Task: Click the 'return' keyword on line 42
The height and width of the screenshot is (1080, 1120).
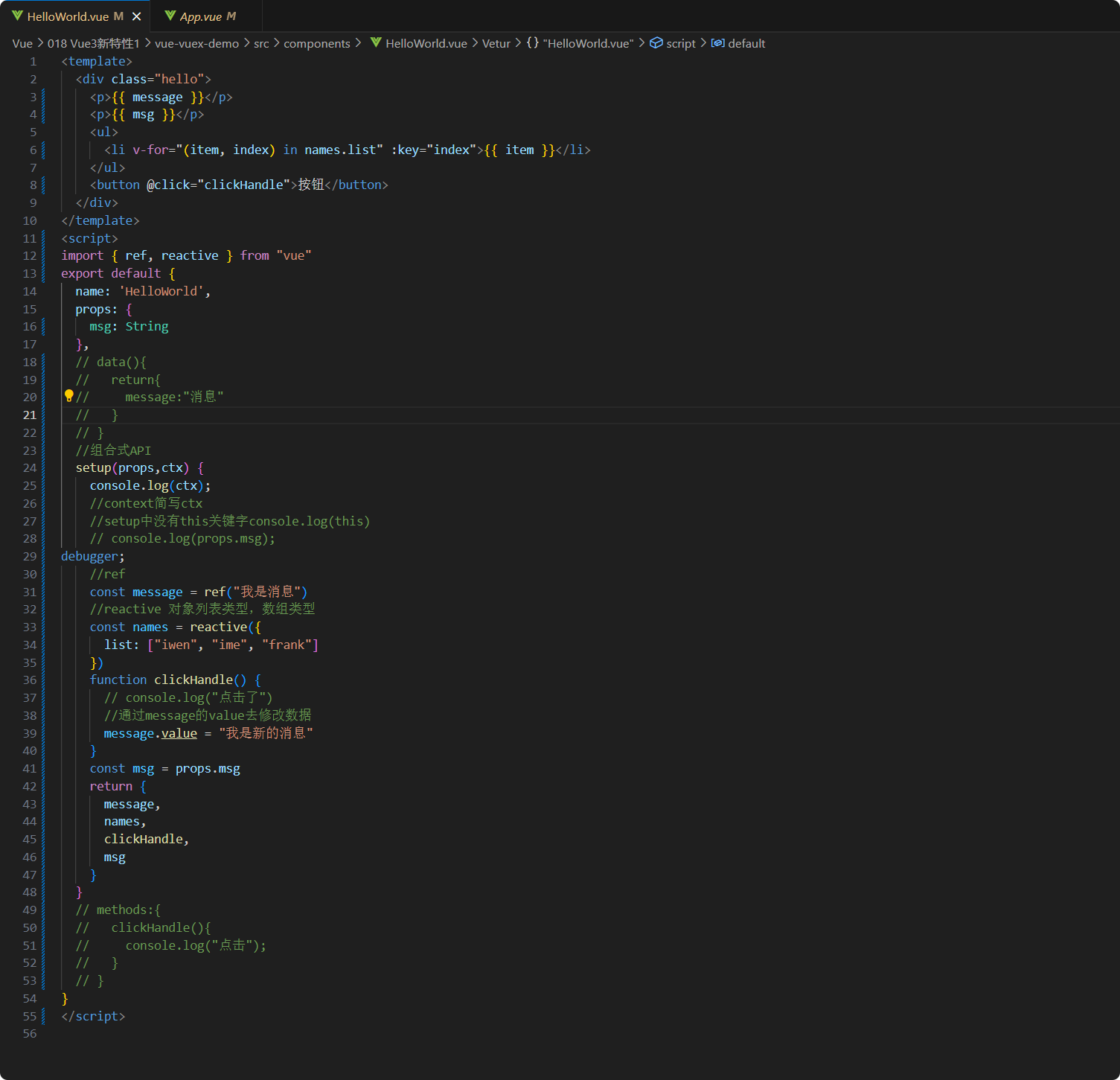Action: (x=111, y=787)
